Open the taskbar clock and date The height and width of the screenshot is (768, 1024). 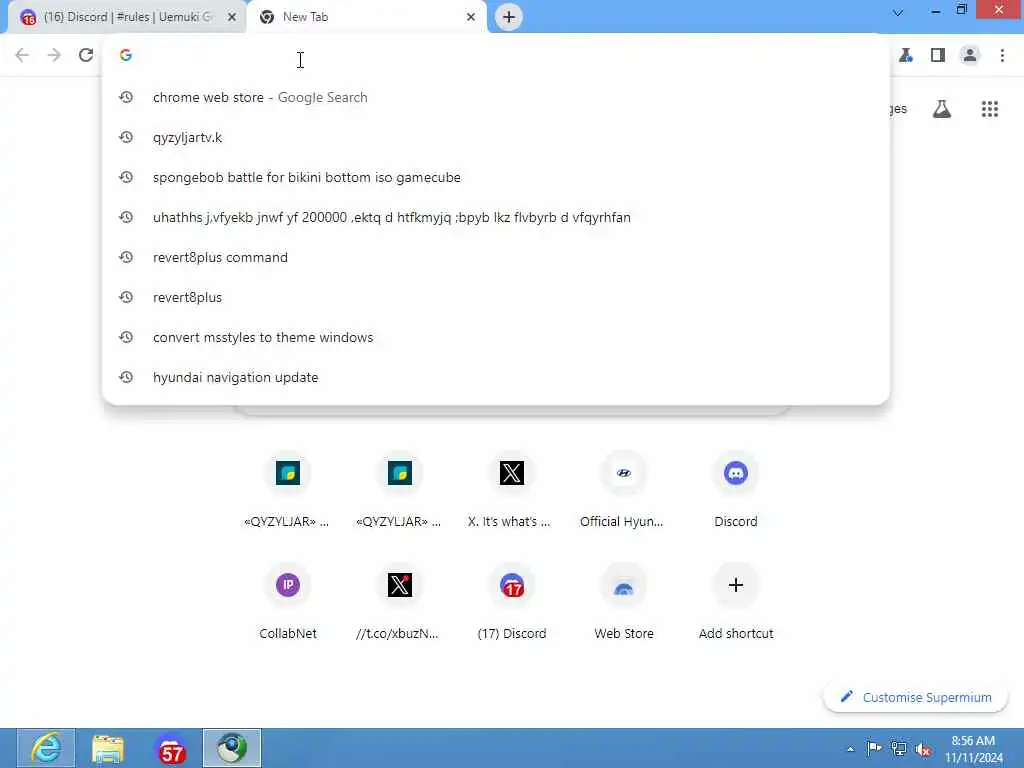point(974,749)
